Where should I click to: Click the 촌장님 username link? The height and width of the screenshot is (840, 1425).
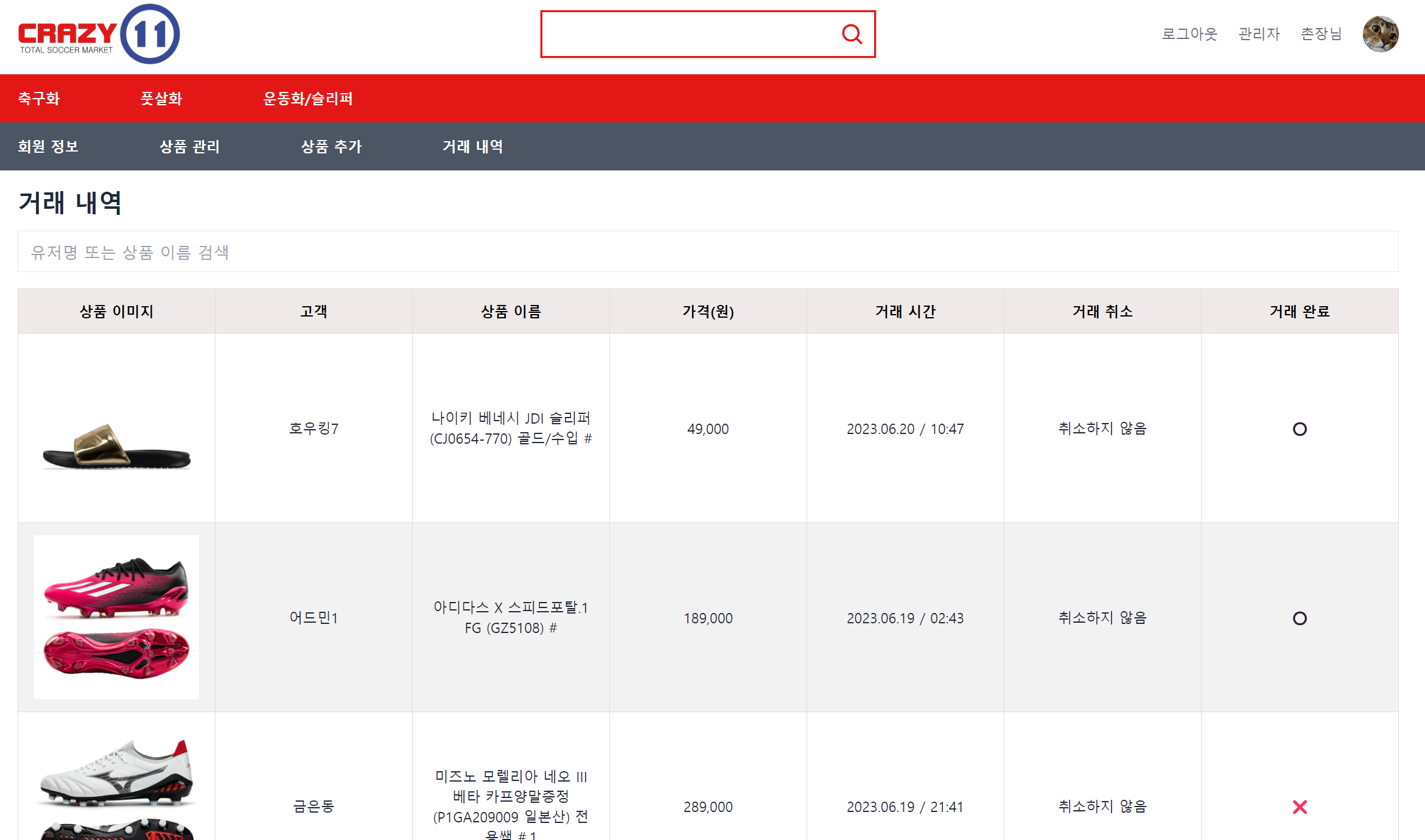1321,34
